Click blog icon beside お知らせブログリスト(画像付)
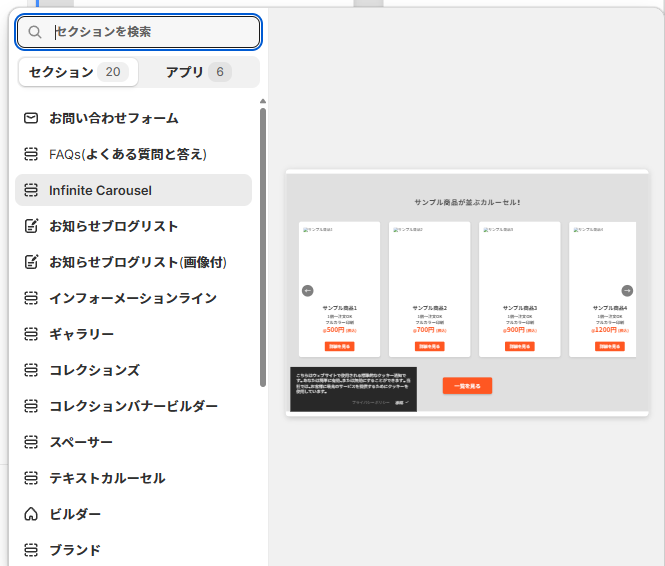This screenshot has width=665, height=566. (31, 262)
